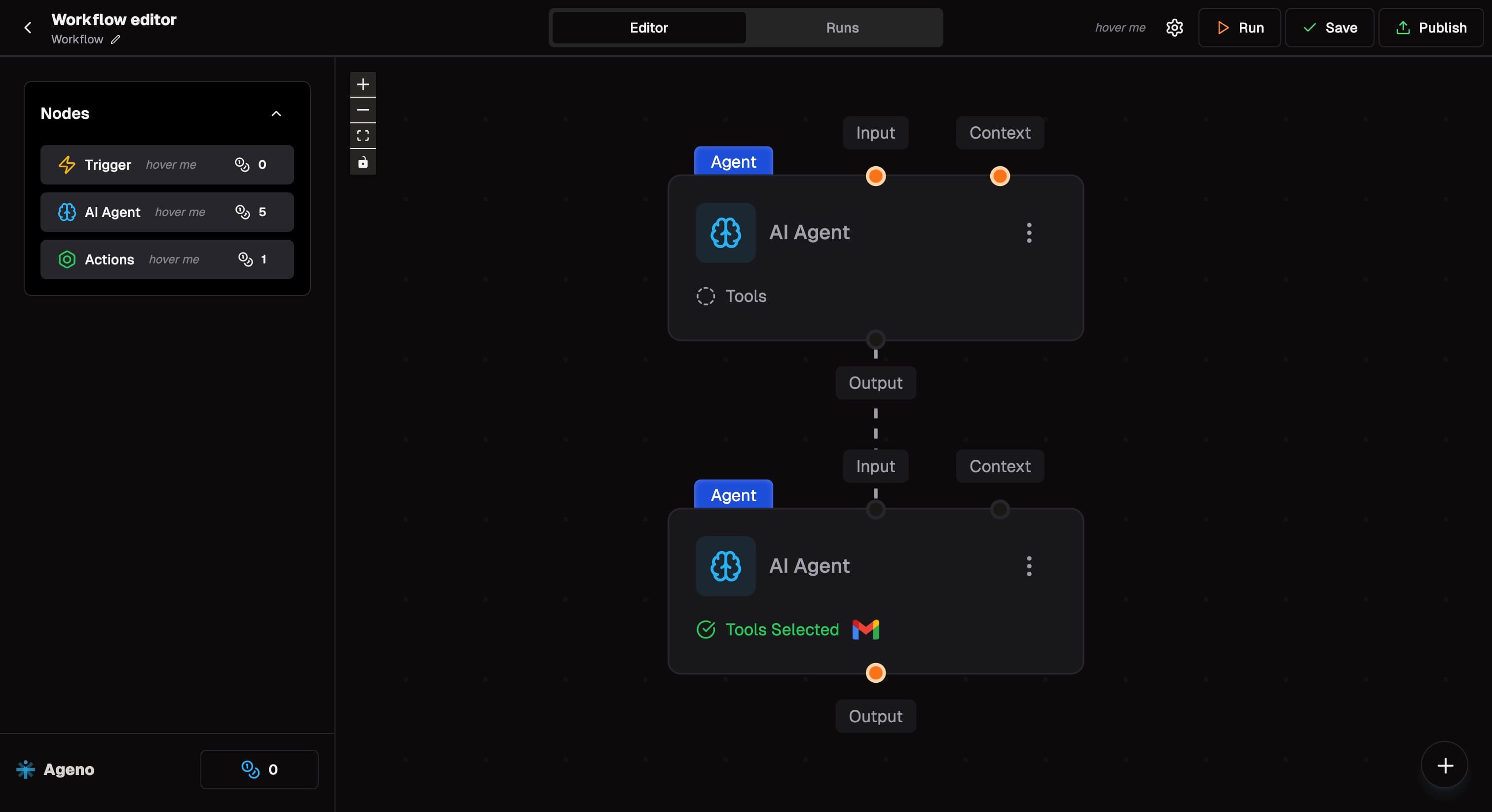This screenshot has height=812, width=1492.
Task: Click the top Input label
Action: tap(875, 133)
